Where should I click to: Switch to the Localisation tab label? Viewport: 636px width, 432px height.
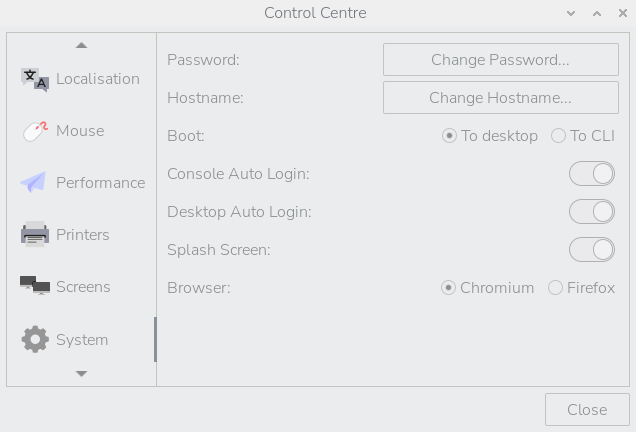pyautogui.click(x=97, y=79)
